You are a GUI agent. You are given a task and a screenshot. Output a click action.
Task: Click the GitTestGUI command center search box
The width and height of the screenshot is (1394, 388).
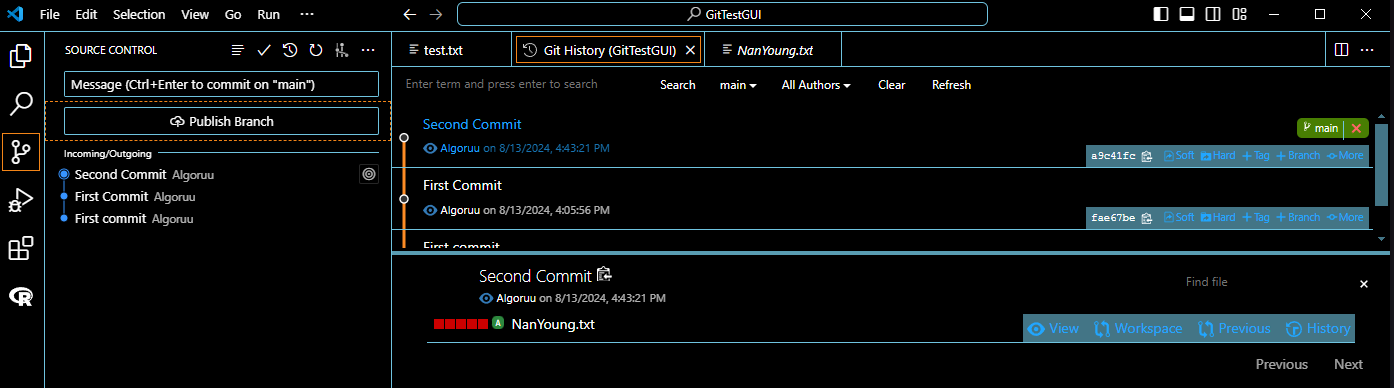(722, 14)
